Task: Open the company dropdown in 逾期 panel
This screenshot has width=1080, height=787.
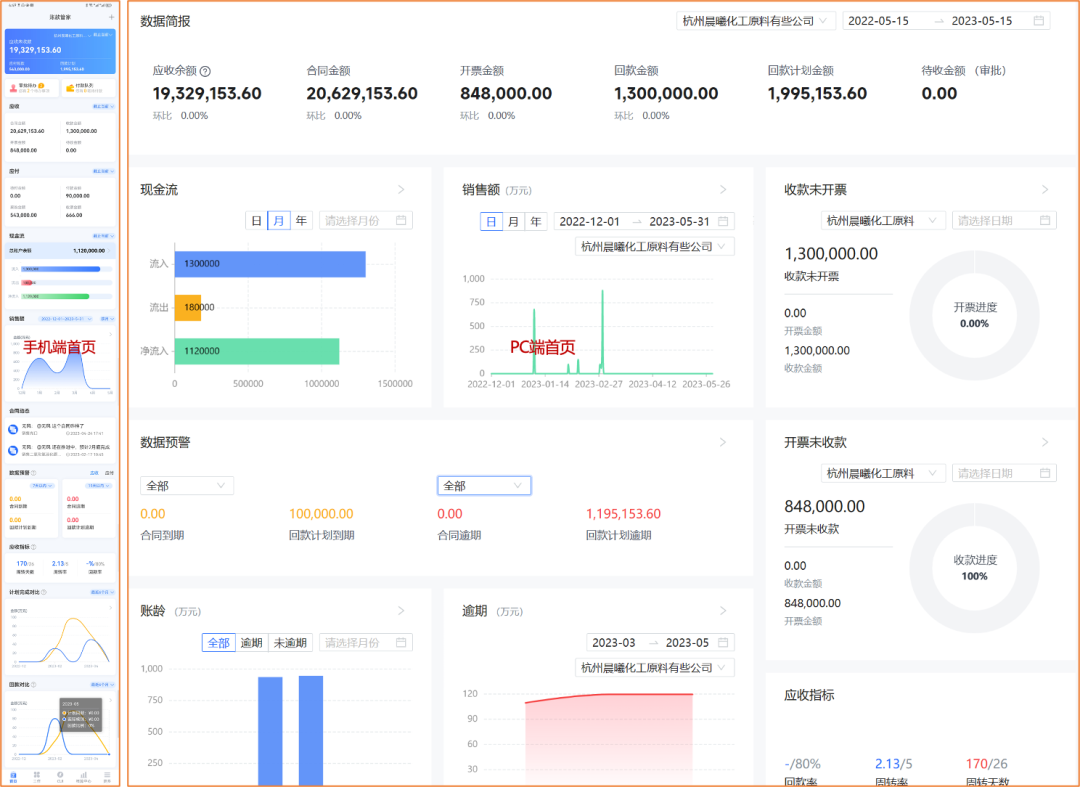Action: pyautogui.click(x=654, y=667)
